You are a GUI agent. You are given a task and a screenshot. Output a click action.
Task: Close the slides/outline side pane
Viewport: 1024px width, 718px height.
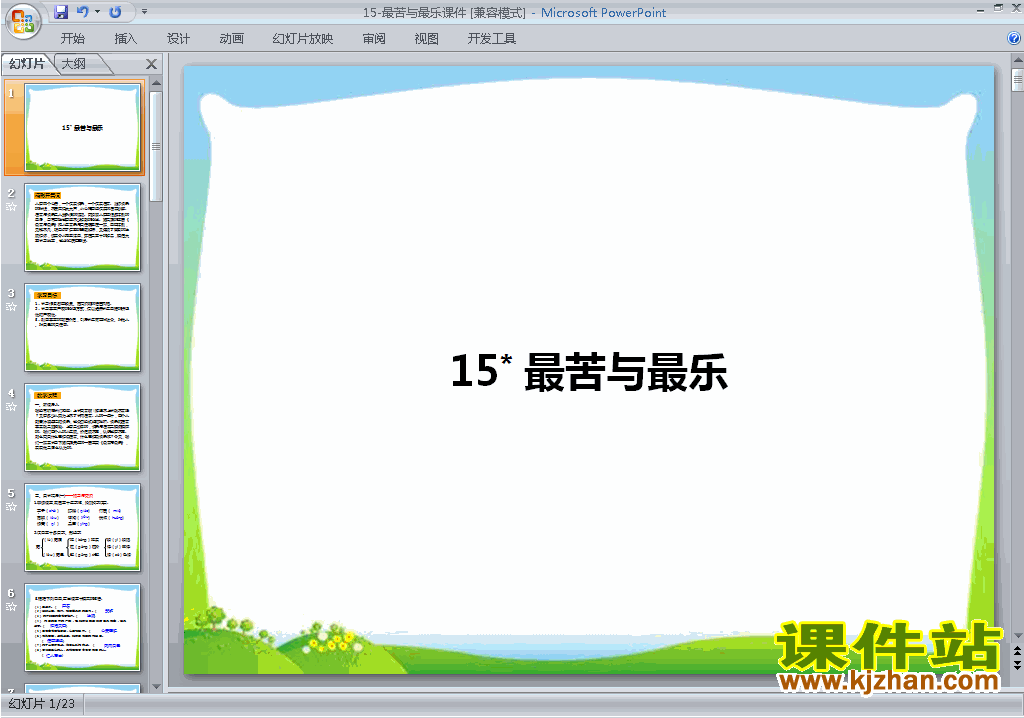click(152, 64)
